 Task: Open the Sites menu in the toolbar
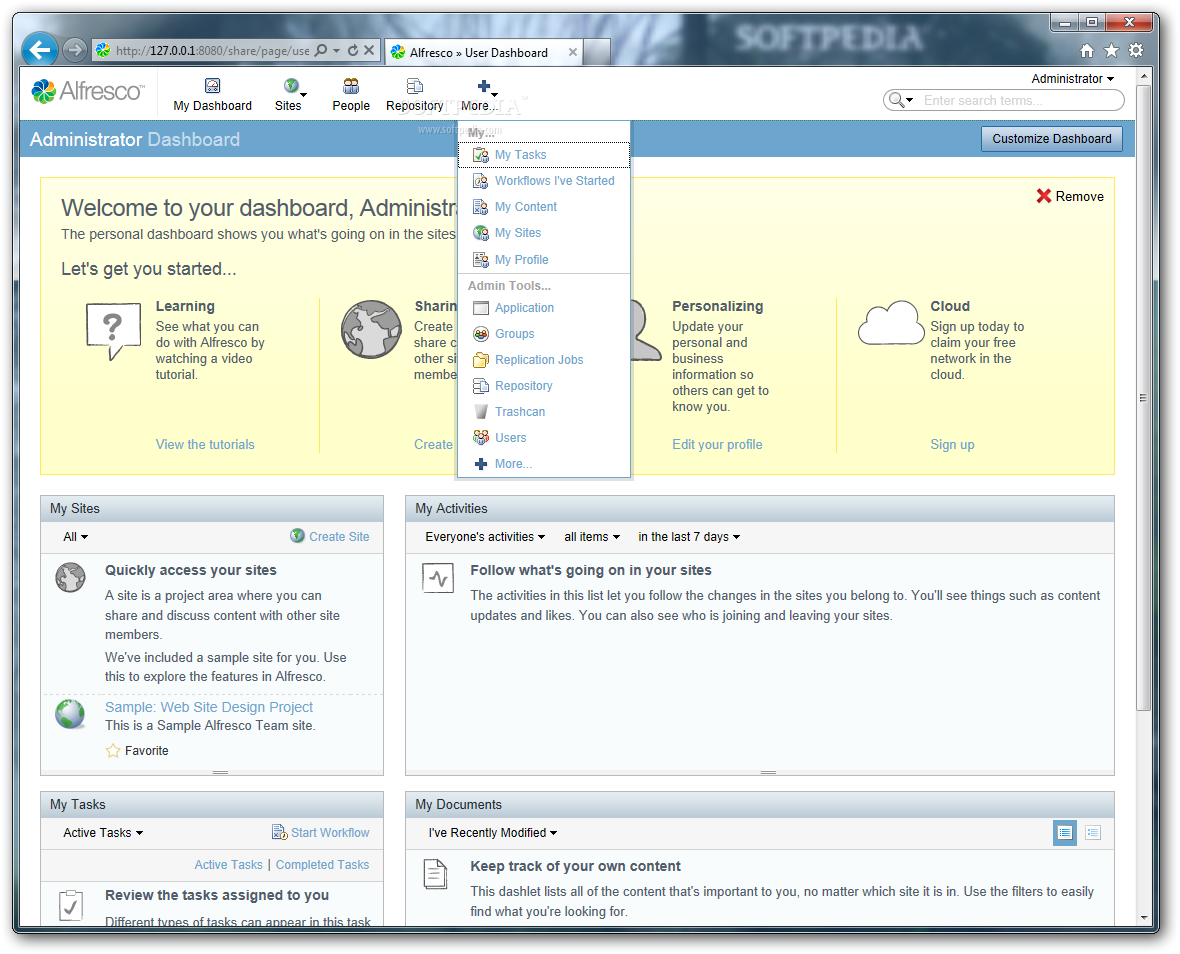click(x=290, y=95)
